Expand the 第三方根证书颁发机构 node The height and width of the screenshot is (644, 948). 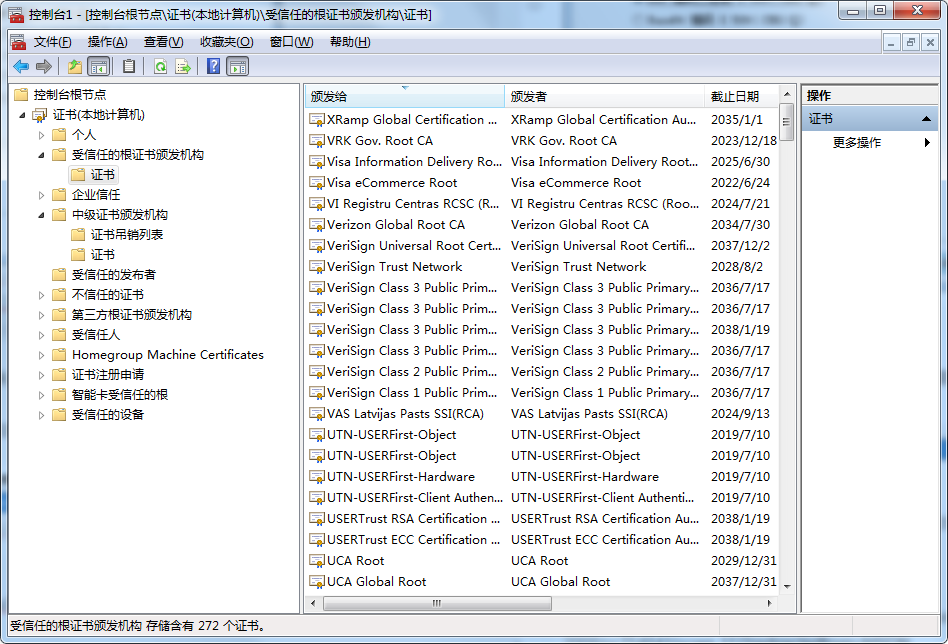click(41, 315)
